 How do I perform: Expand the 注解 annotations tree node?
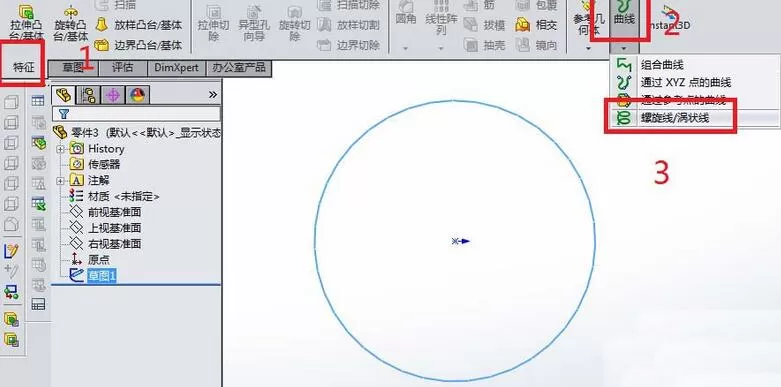(61, 180)
